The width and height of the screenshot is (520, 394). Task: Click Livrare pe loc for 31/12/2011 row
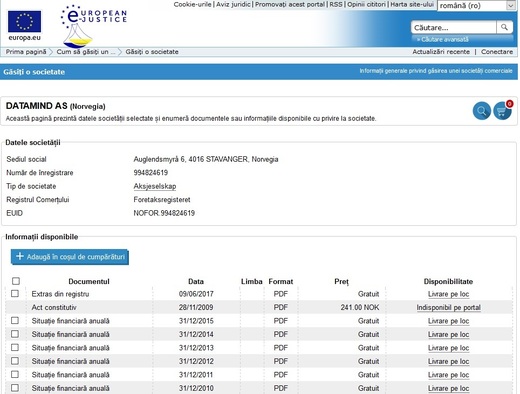[448, 375]
